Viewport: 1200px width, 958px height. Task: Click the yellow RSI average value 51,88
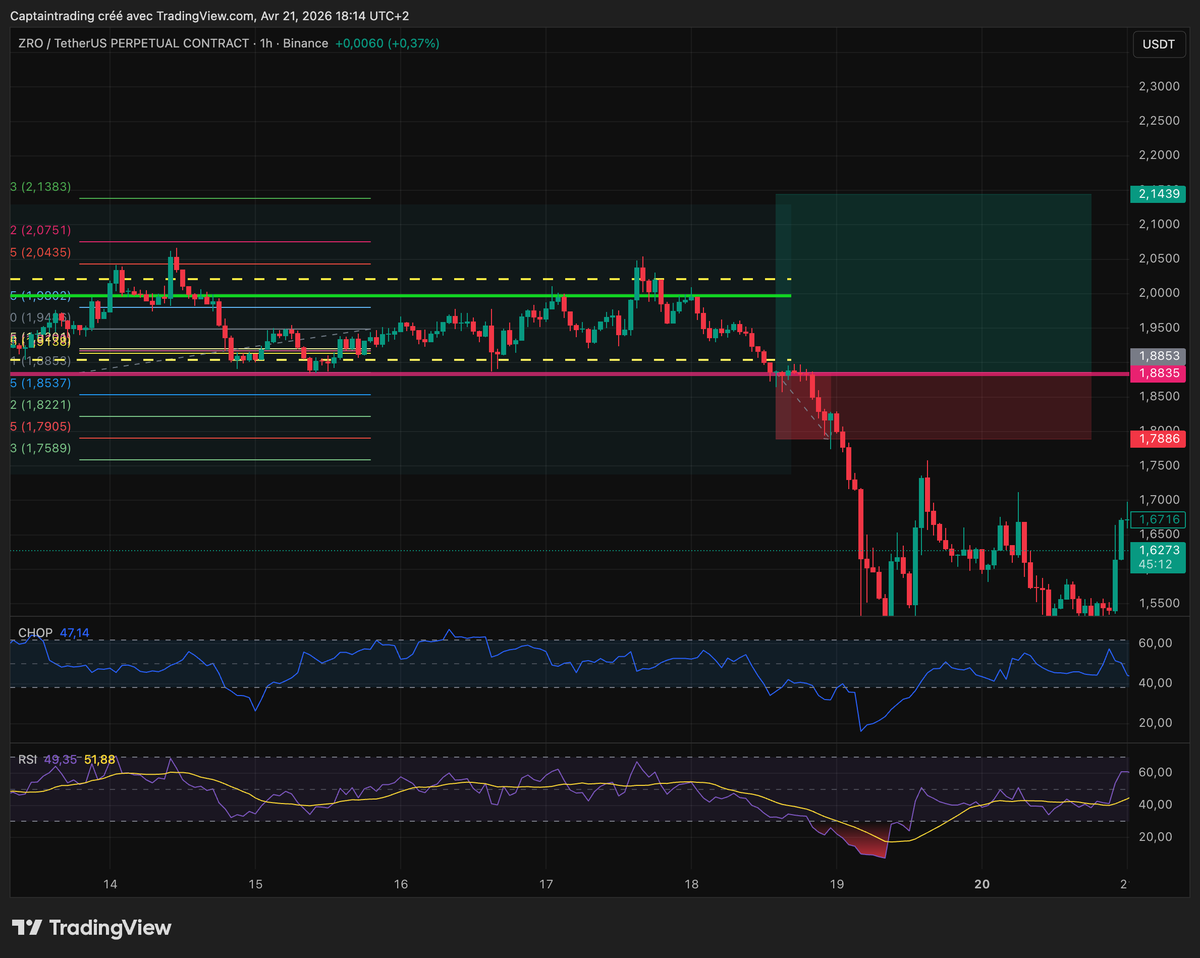tap(100, 760)
